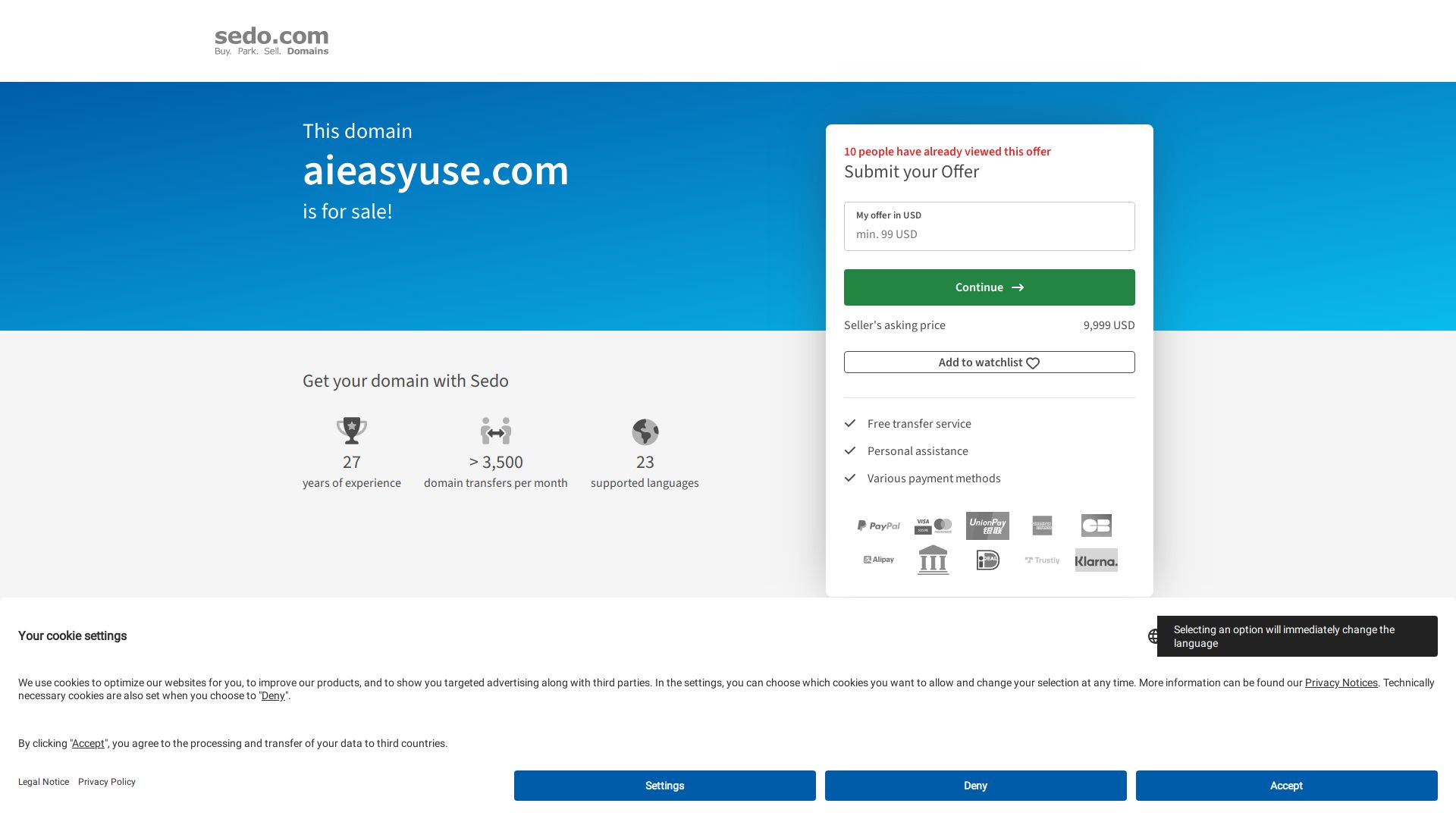Select the Alipay payment icon

[879, 560]
